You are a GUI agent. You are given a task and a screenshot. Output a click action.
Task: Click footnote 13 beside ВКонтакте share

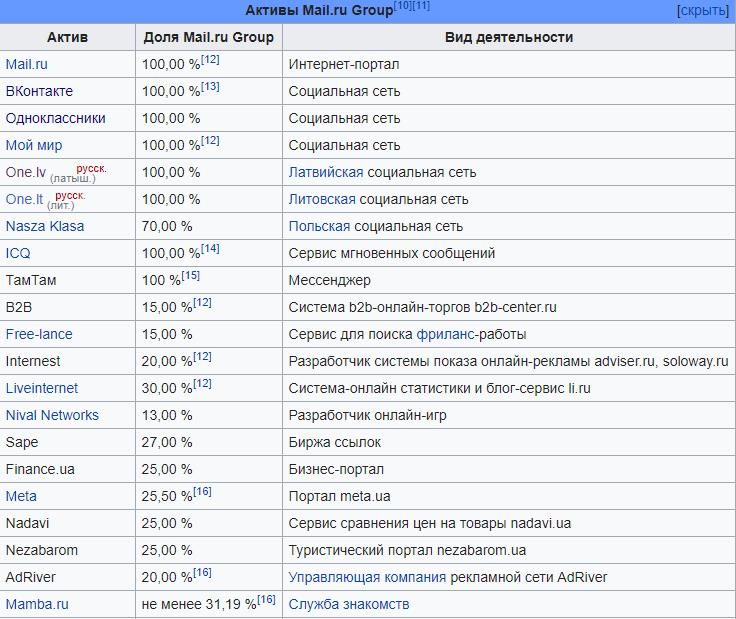210,87
